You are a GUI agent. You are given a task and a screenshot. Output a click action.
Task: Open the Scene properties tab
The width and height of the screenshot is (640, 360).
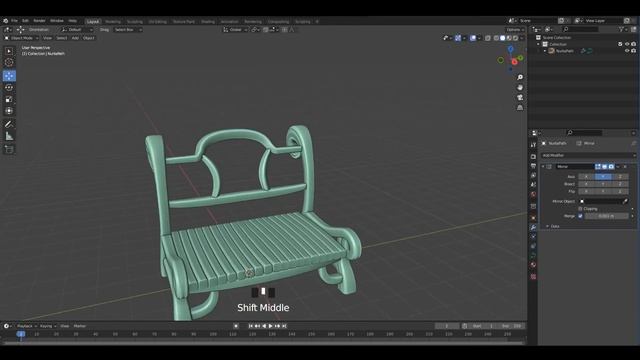(533, 185)
